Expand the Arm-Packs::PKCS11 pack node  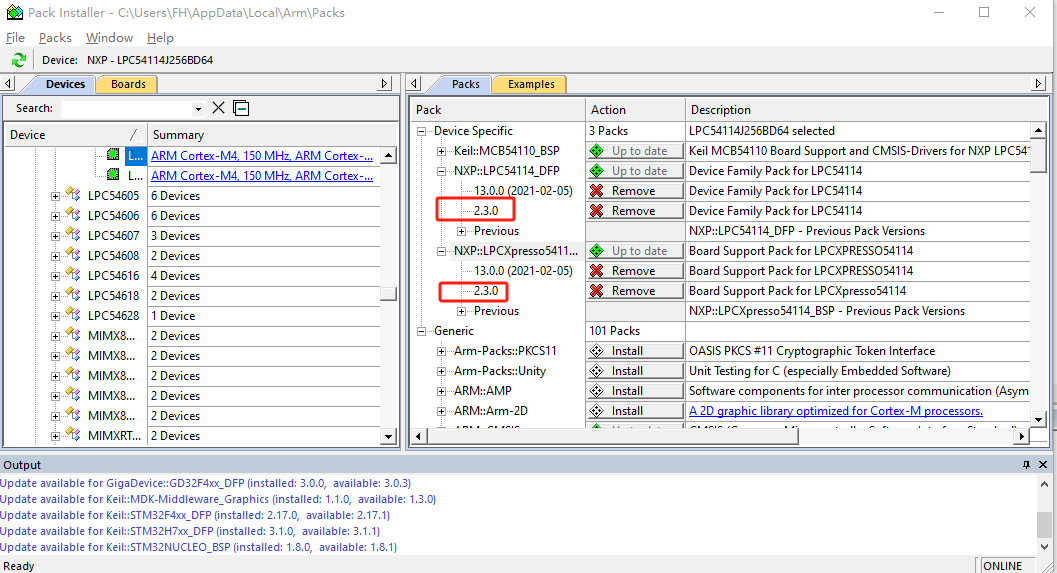pyautogui.click(x=442, y=351)
